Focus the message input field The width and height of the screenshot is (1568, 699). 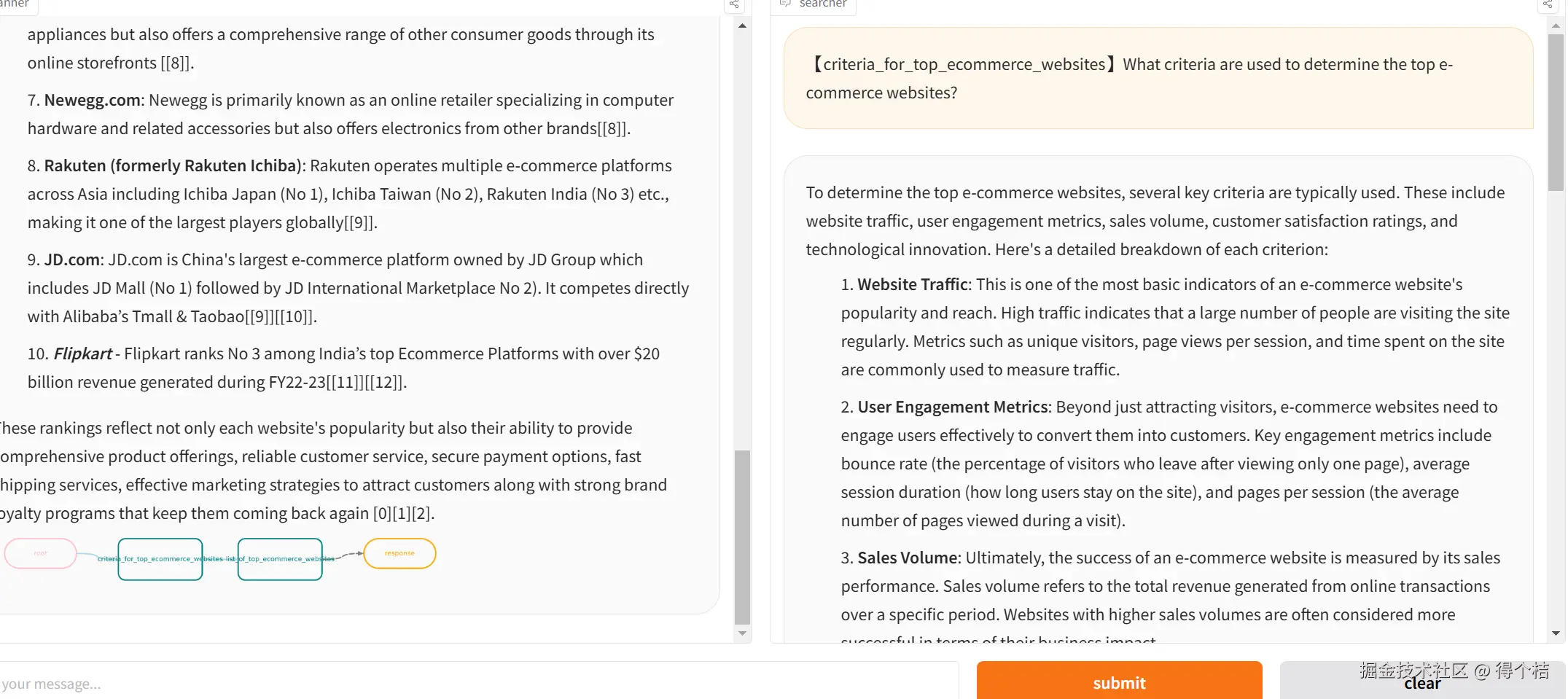tap(474, 683)
